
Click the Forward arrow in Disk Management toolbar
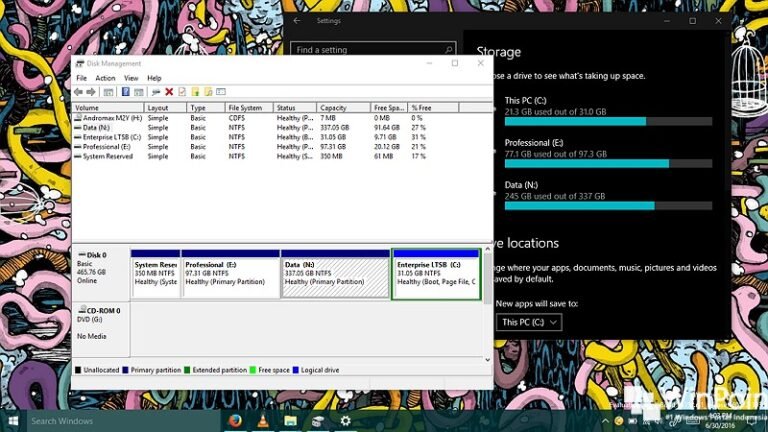click(x=92, y=91)
